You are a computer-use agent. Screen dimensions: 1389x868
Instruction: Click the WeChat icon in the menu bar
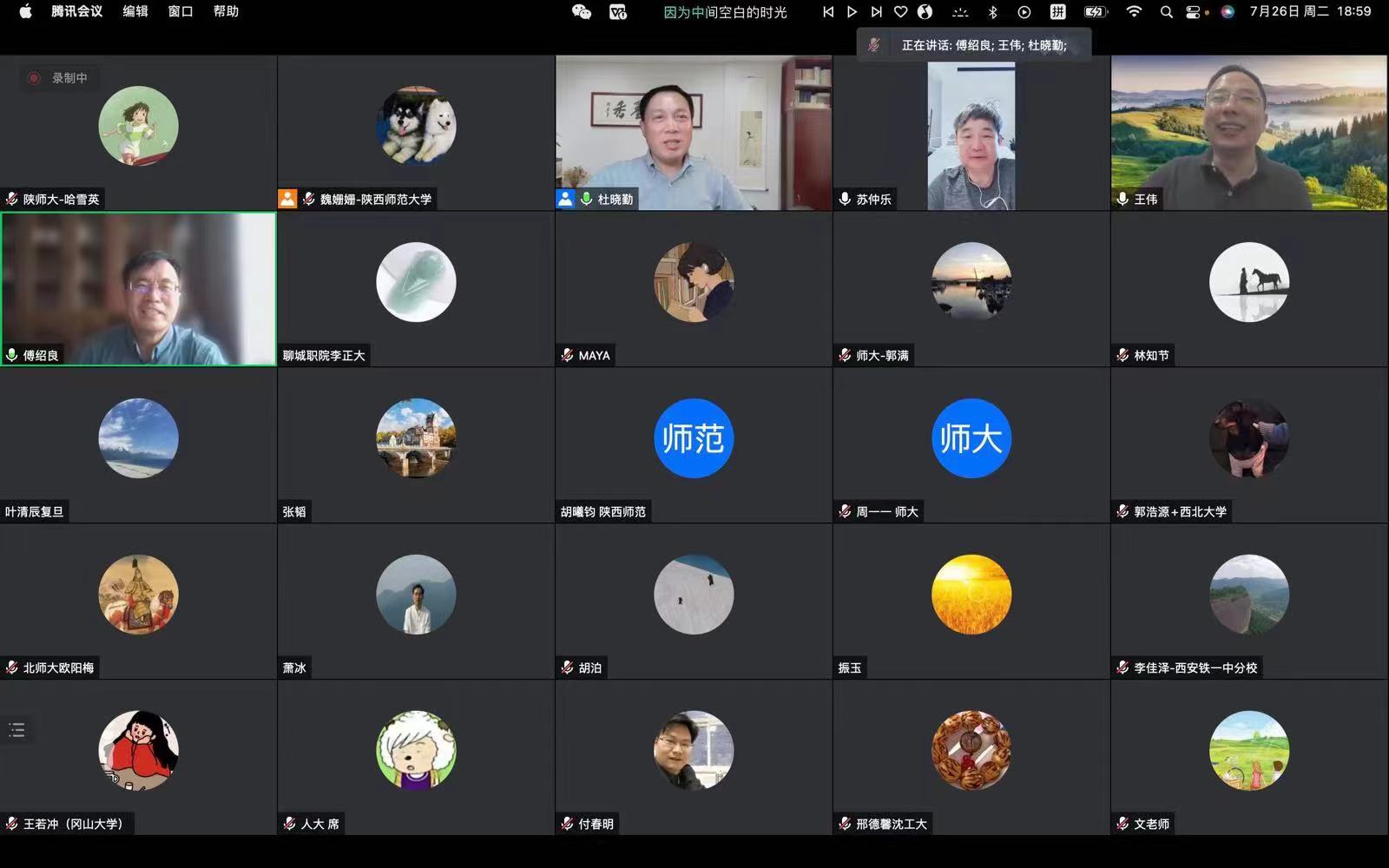click(581, 11)
